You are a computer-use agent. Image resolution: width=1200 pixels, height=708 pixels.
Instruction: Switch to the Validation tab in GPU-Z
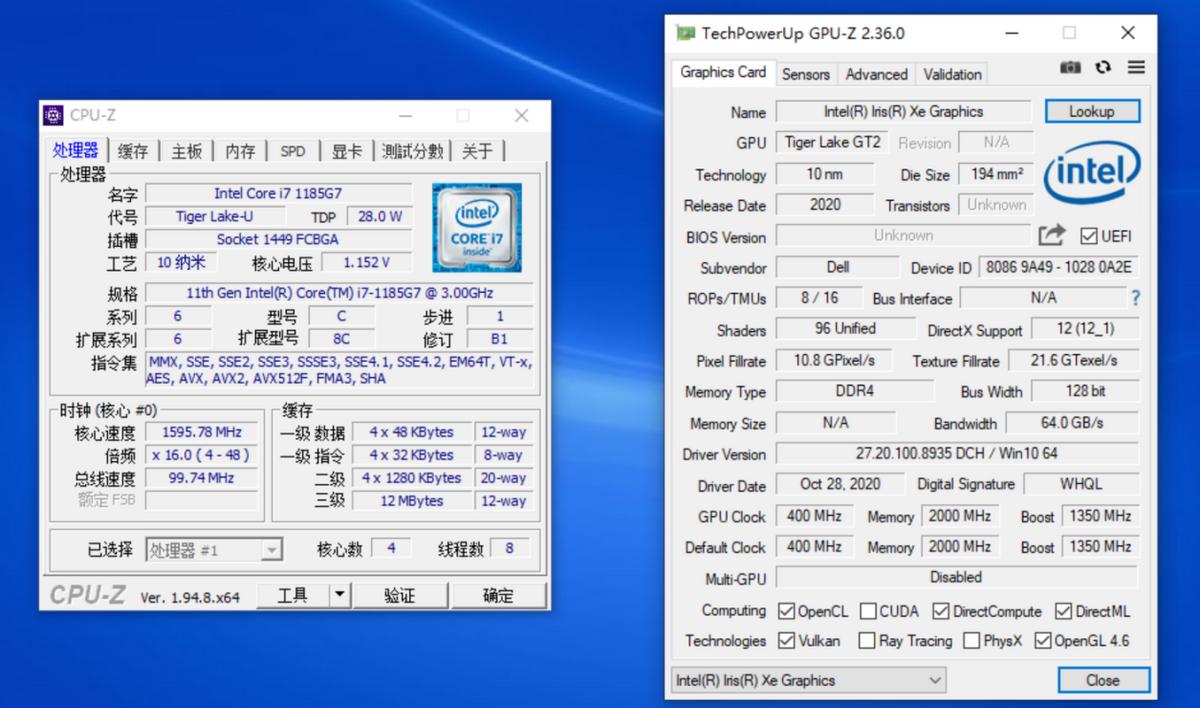click(951, 74)
